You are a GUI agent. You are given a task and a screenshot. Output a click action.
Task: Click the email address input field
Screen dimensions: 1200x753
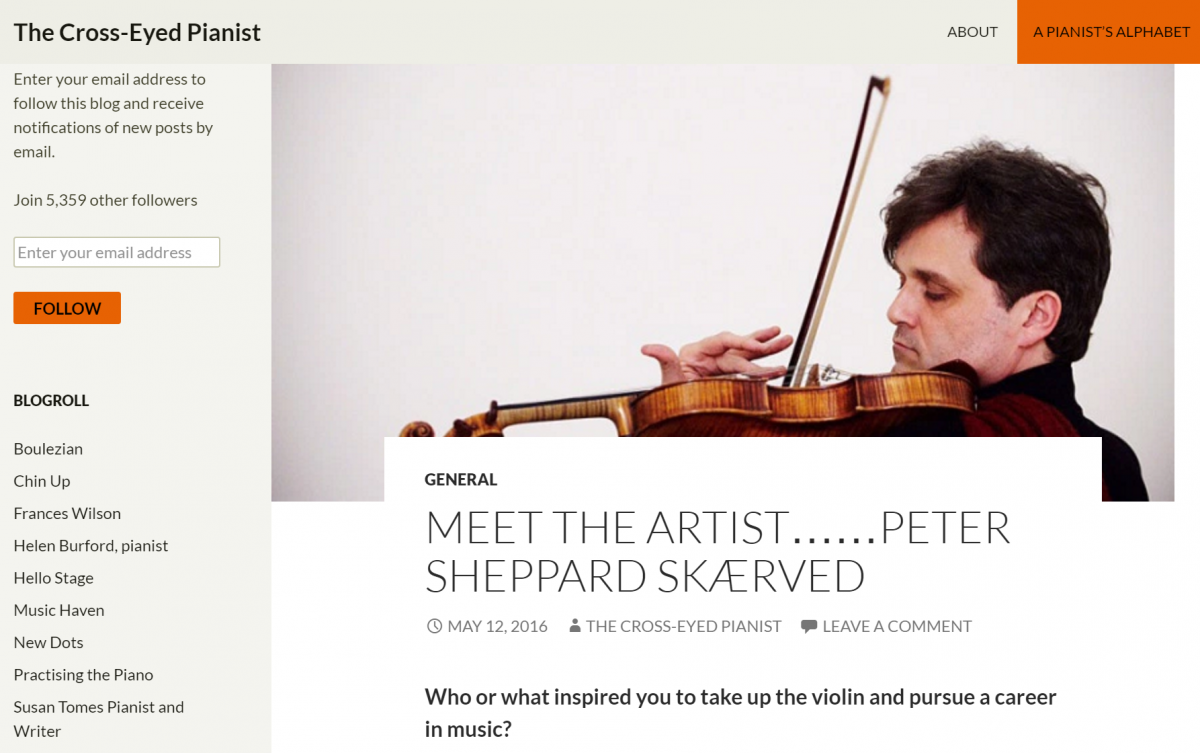116,252
